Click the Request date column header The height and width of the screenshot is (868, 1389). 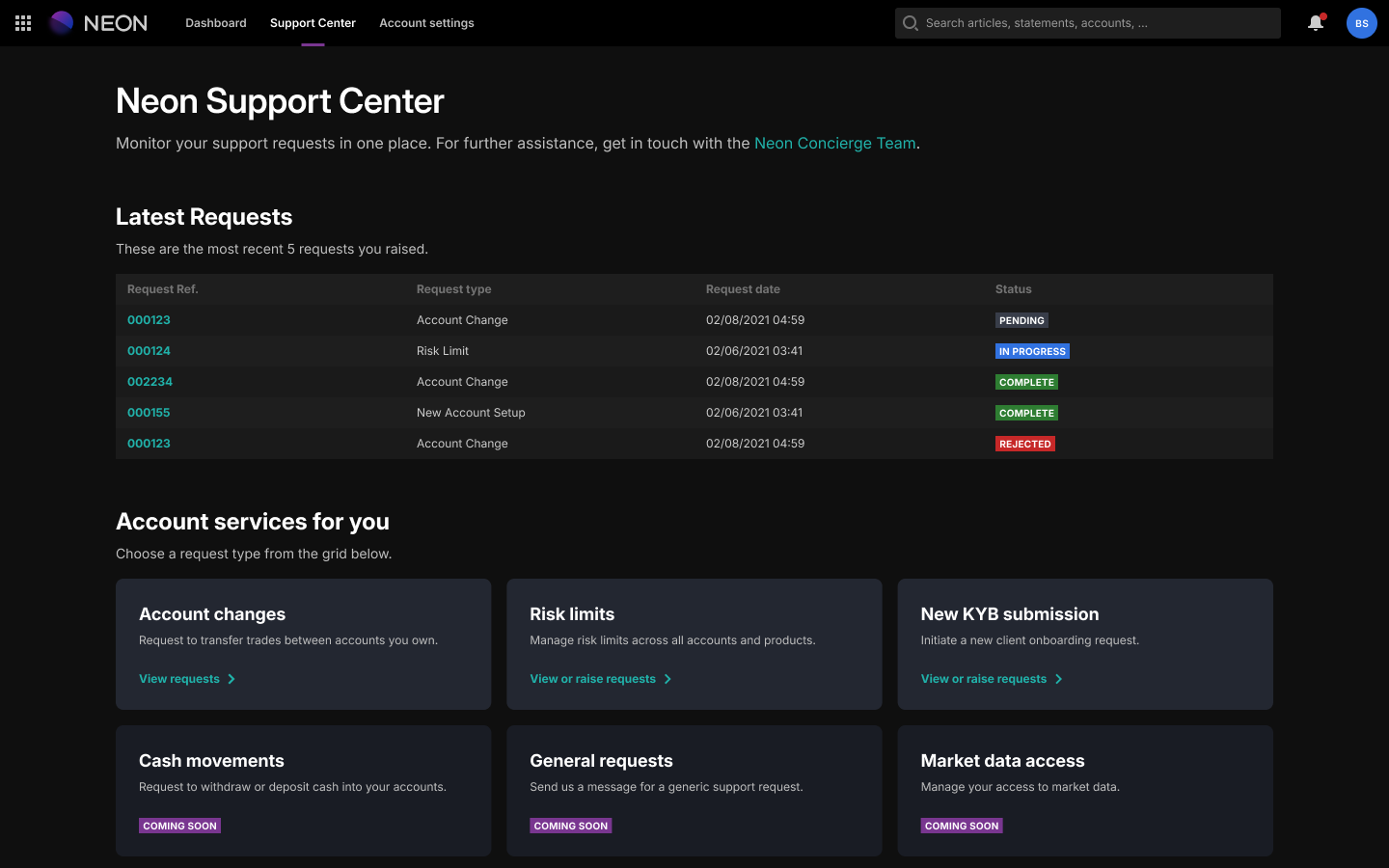point(743,289)
